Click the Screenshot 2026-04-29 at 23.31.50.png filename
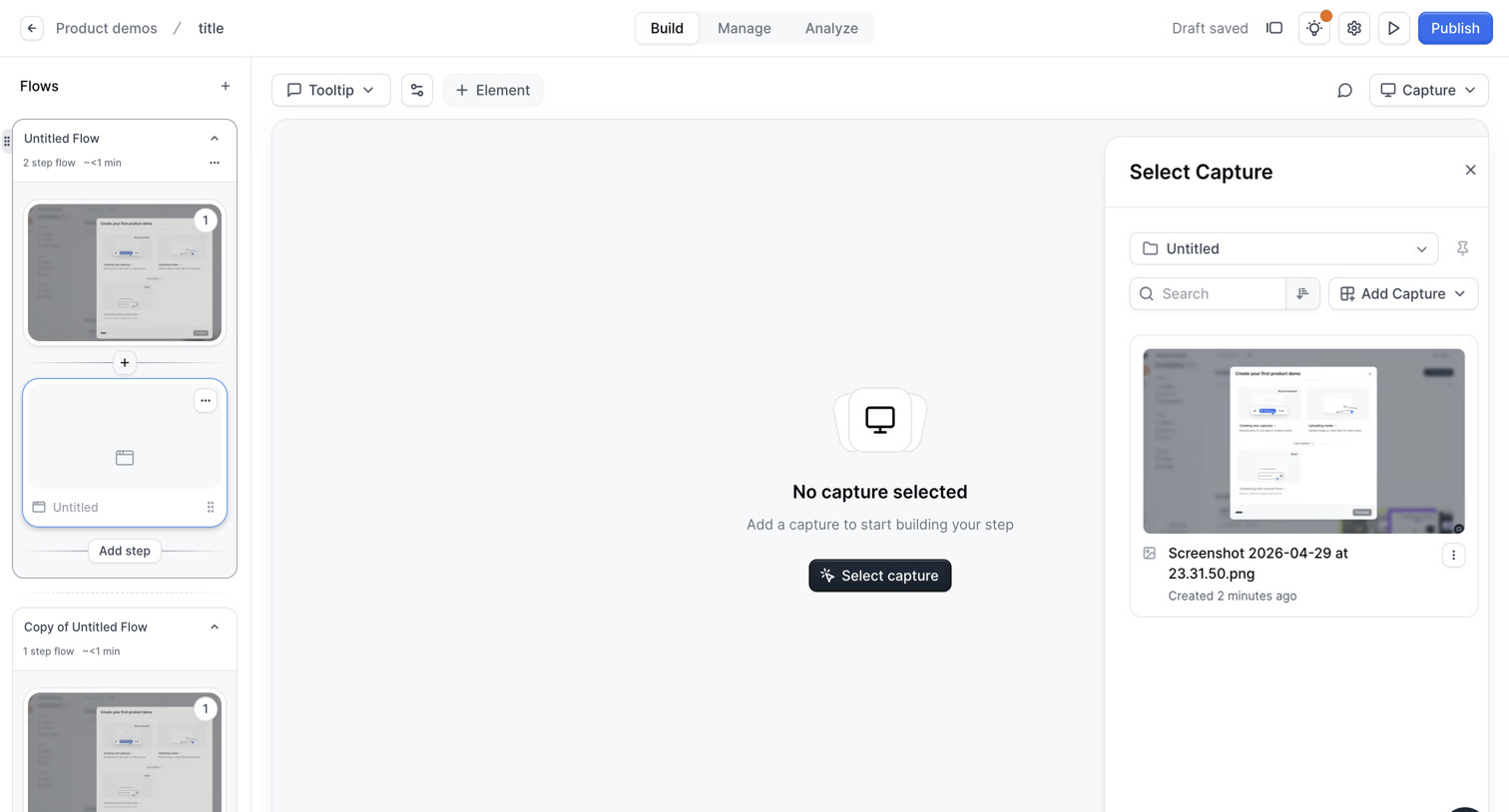 tap(1257, 564)
